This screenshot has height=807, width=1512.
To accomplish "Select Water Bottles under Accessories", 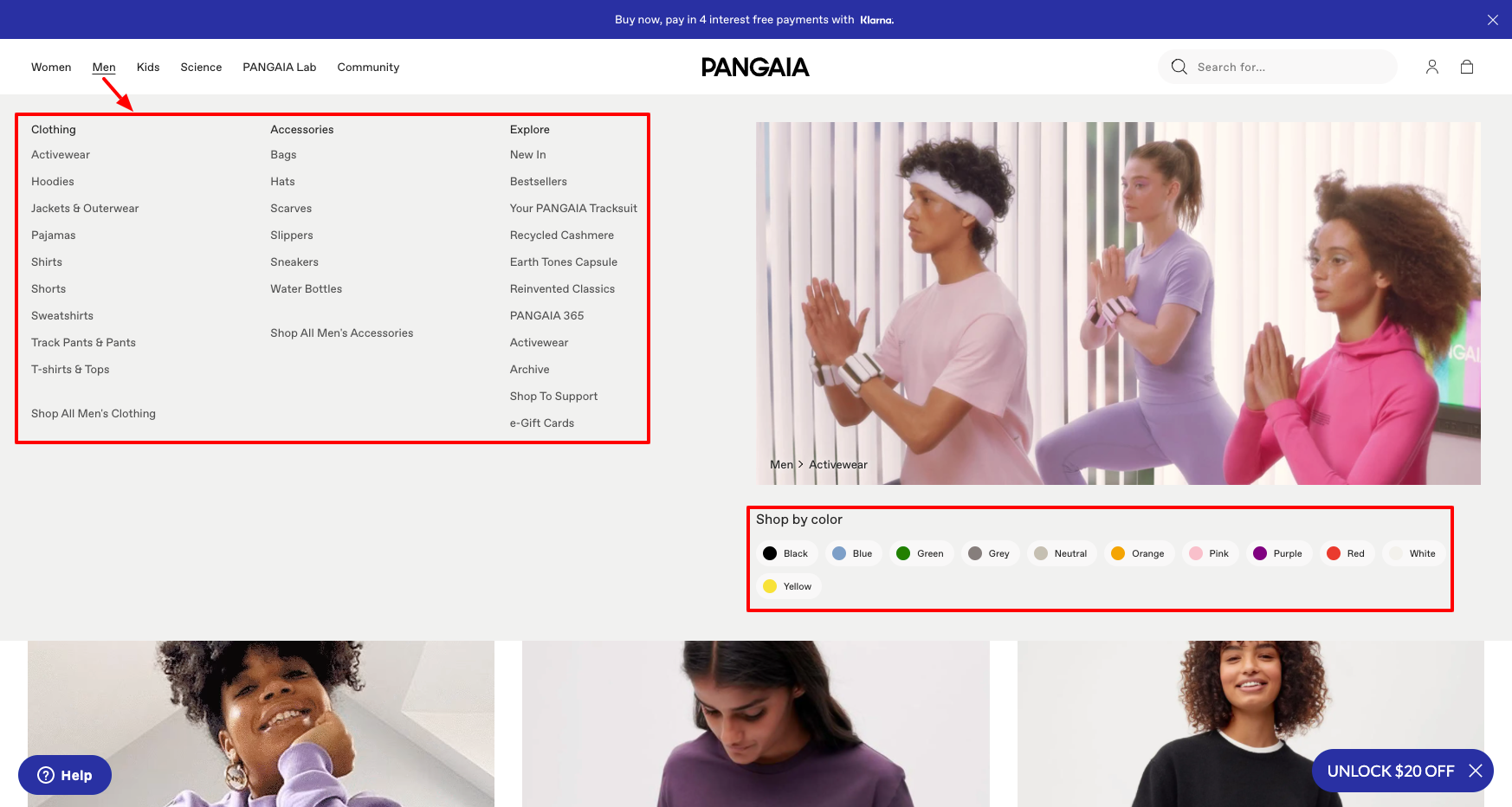I will (306, 288).
